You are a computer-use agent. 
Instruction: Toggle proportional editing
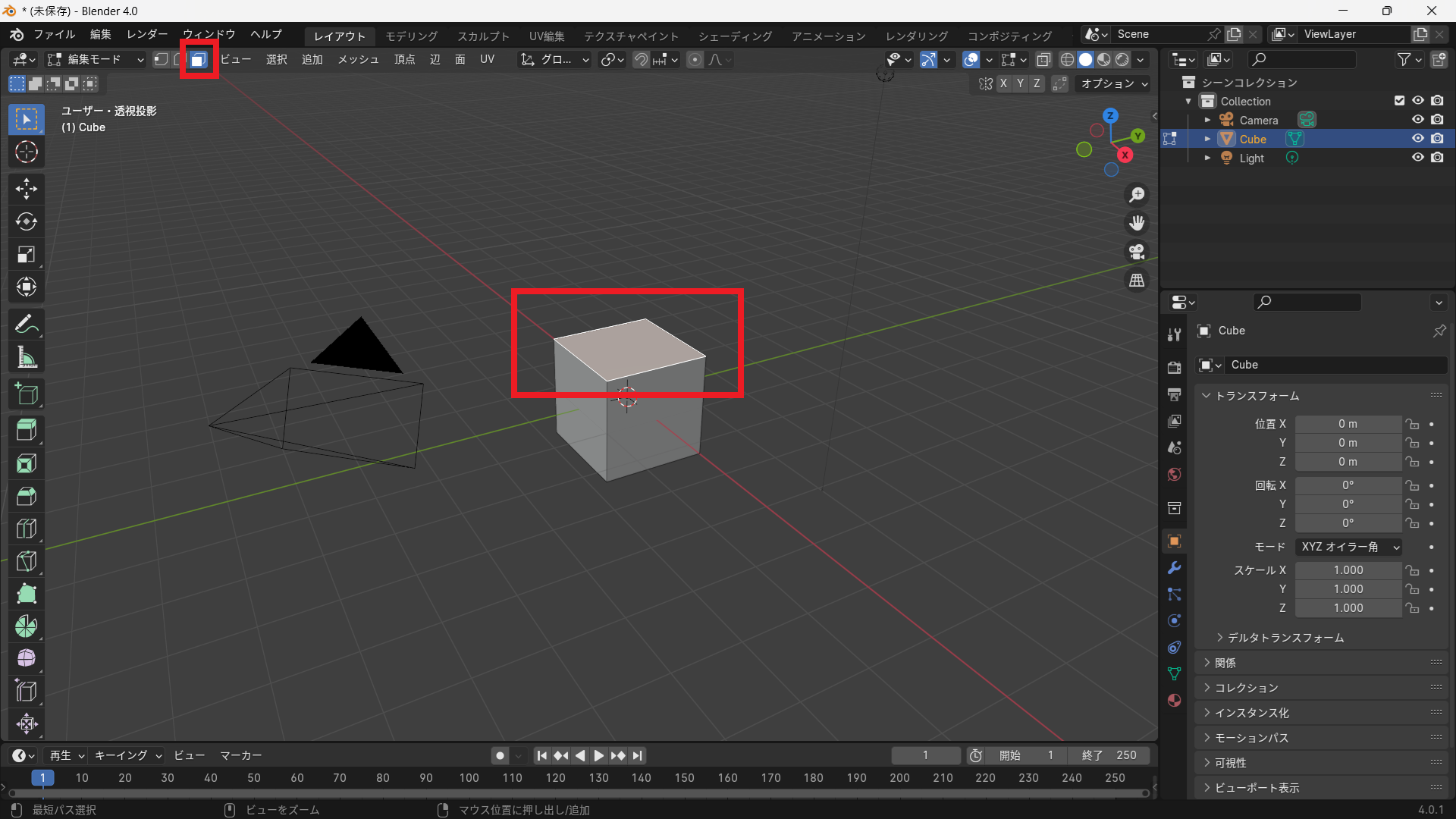[695, 59]
